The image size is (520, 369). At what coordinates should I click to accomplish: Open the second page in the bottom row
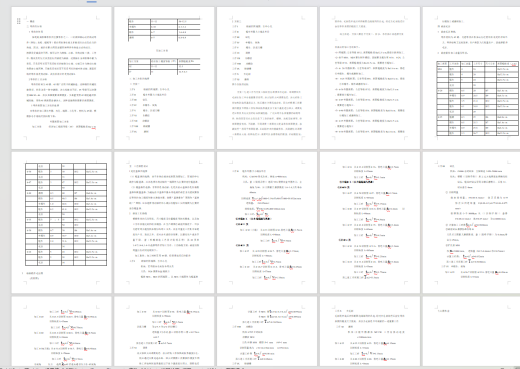tap(164, 331)
